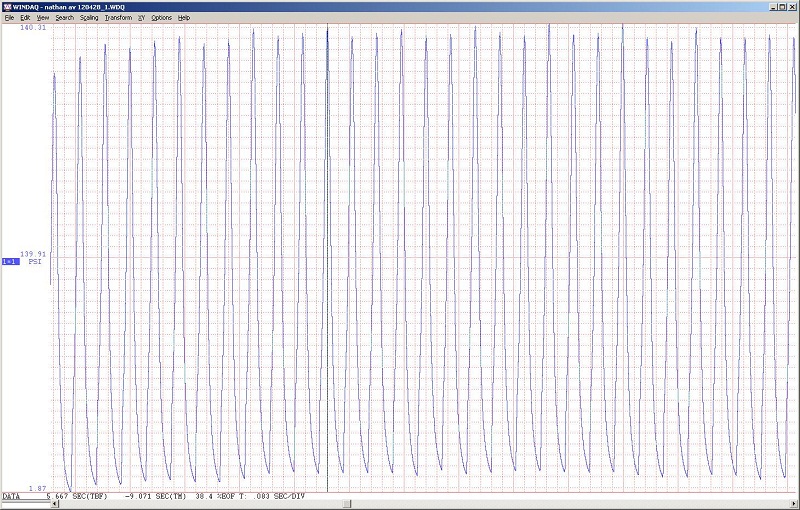Close the WINDAQ window
Screen dimensions: 800x510
[792, 6]
